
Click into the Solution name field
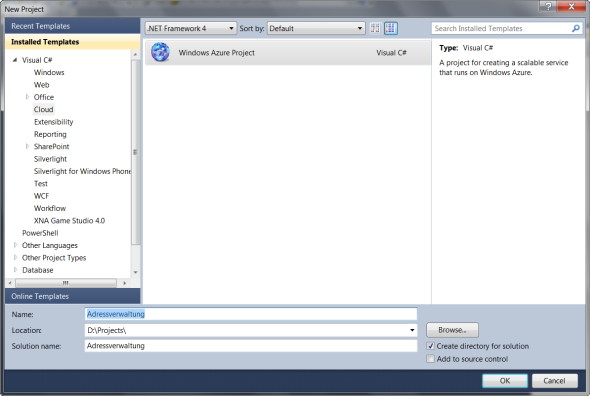(x=251, y=346)
